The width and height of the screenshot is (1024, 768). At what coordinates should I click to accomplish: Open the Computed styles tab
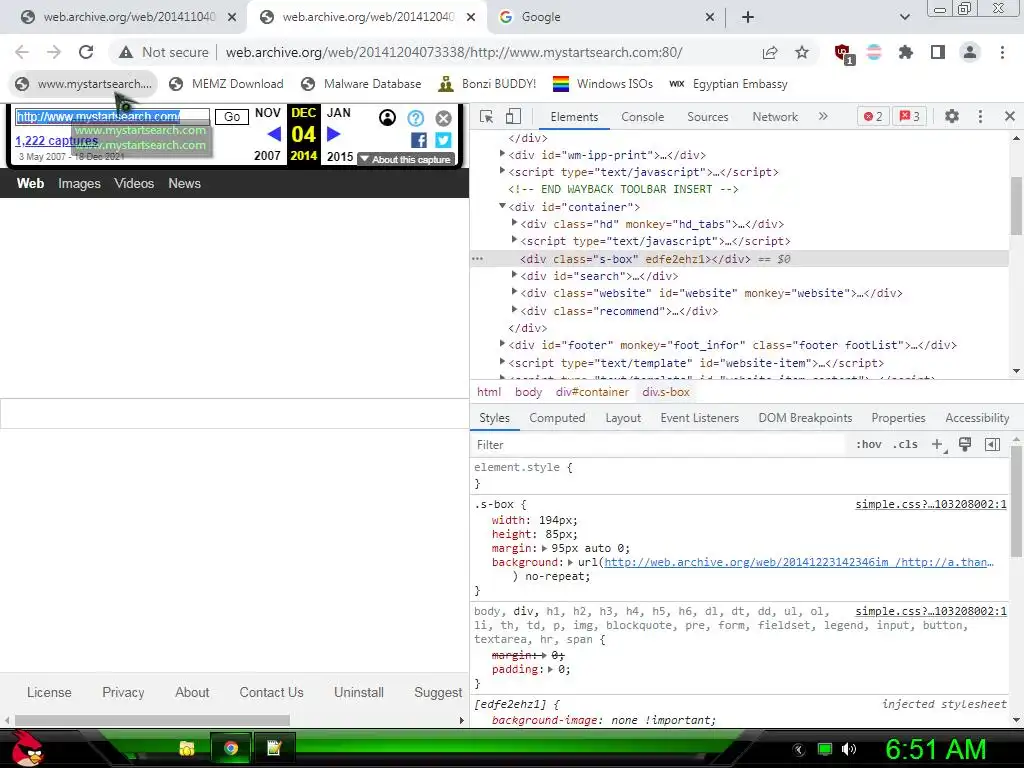click(x=557, y=418)
